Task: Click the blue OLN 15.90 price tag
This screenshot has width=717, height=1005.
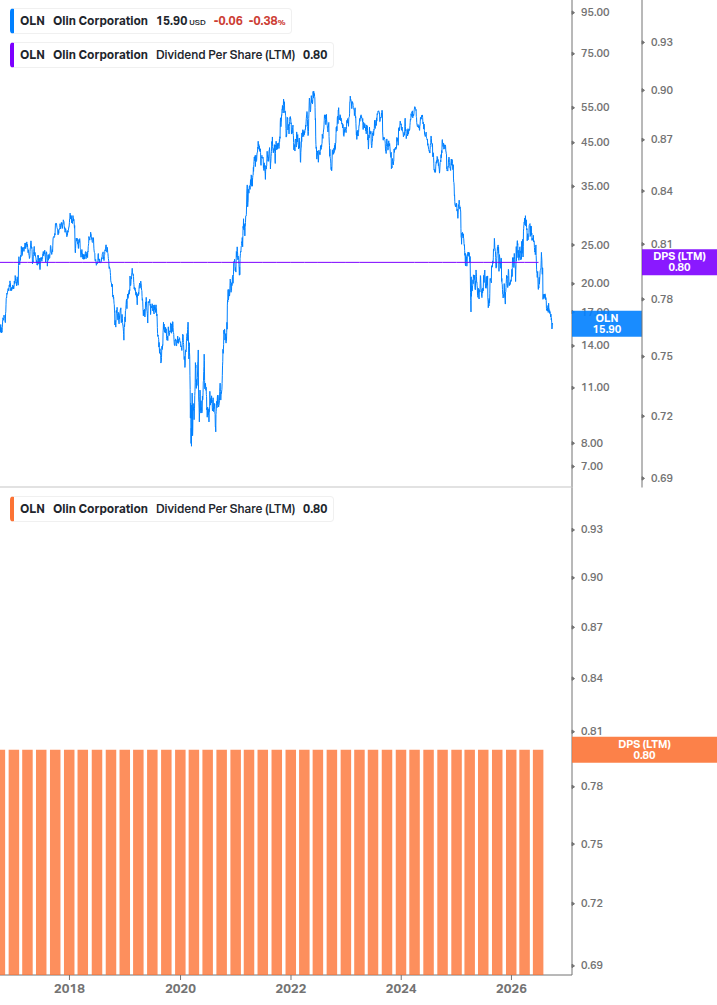Action: 607,324
